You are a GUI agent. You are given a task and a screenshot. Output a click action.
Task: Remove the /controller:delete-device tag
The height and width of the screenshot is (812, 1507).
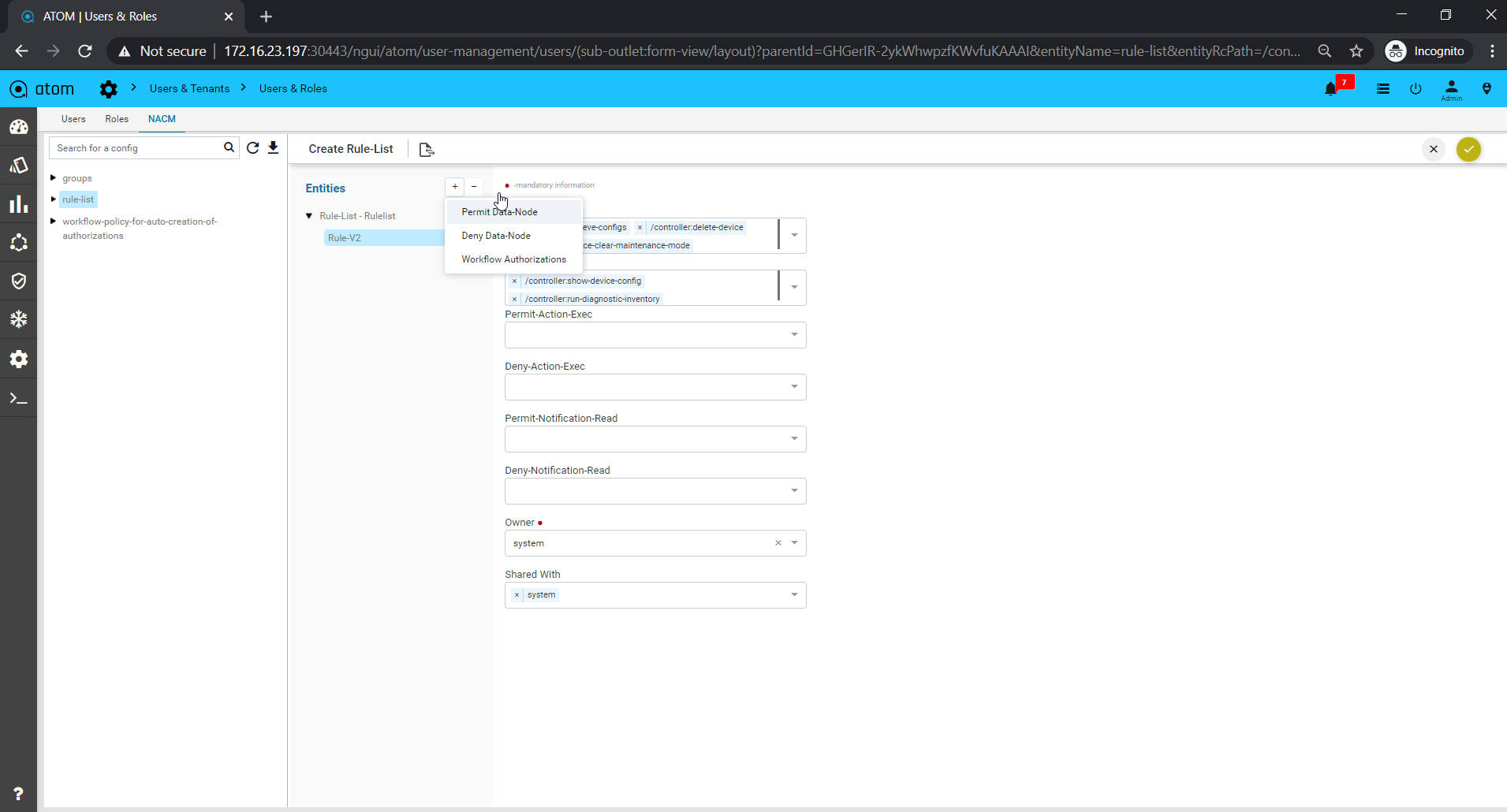pyautogui.click(x=640, y=228)
